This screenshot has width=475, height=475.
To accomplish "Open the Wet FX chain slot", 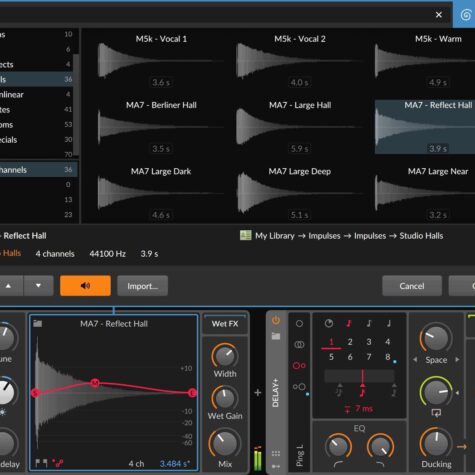I will (225, 324).
